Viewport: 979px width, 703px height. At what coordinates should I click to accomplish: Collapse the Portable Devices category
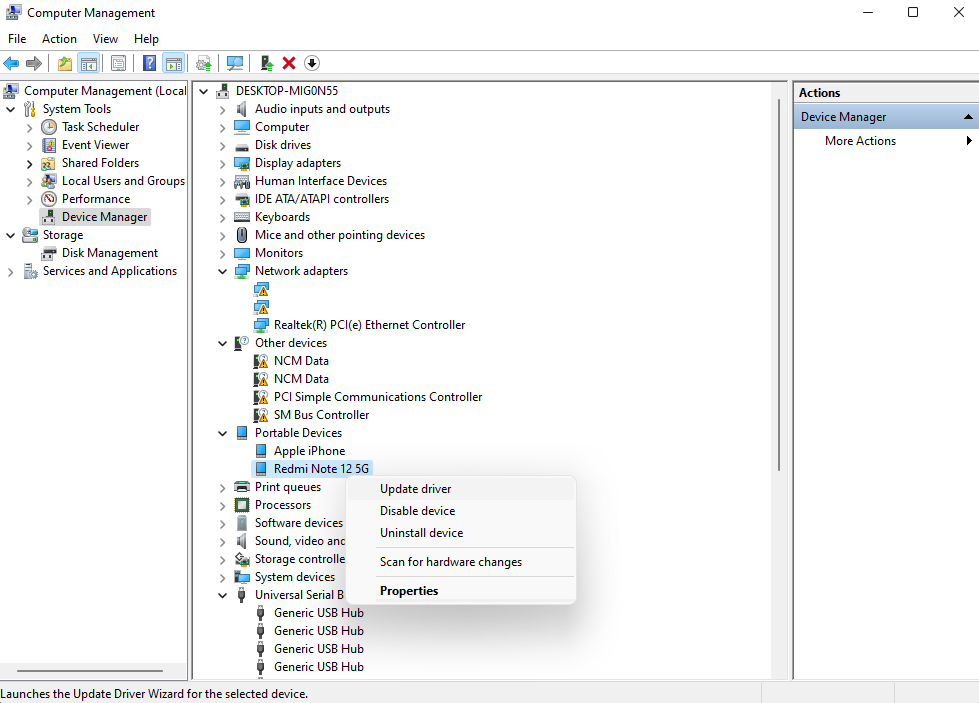[x=223, y=433]
